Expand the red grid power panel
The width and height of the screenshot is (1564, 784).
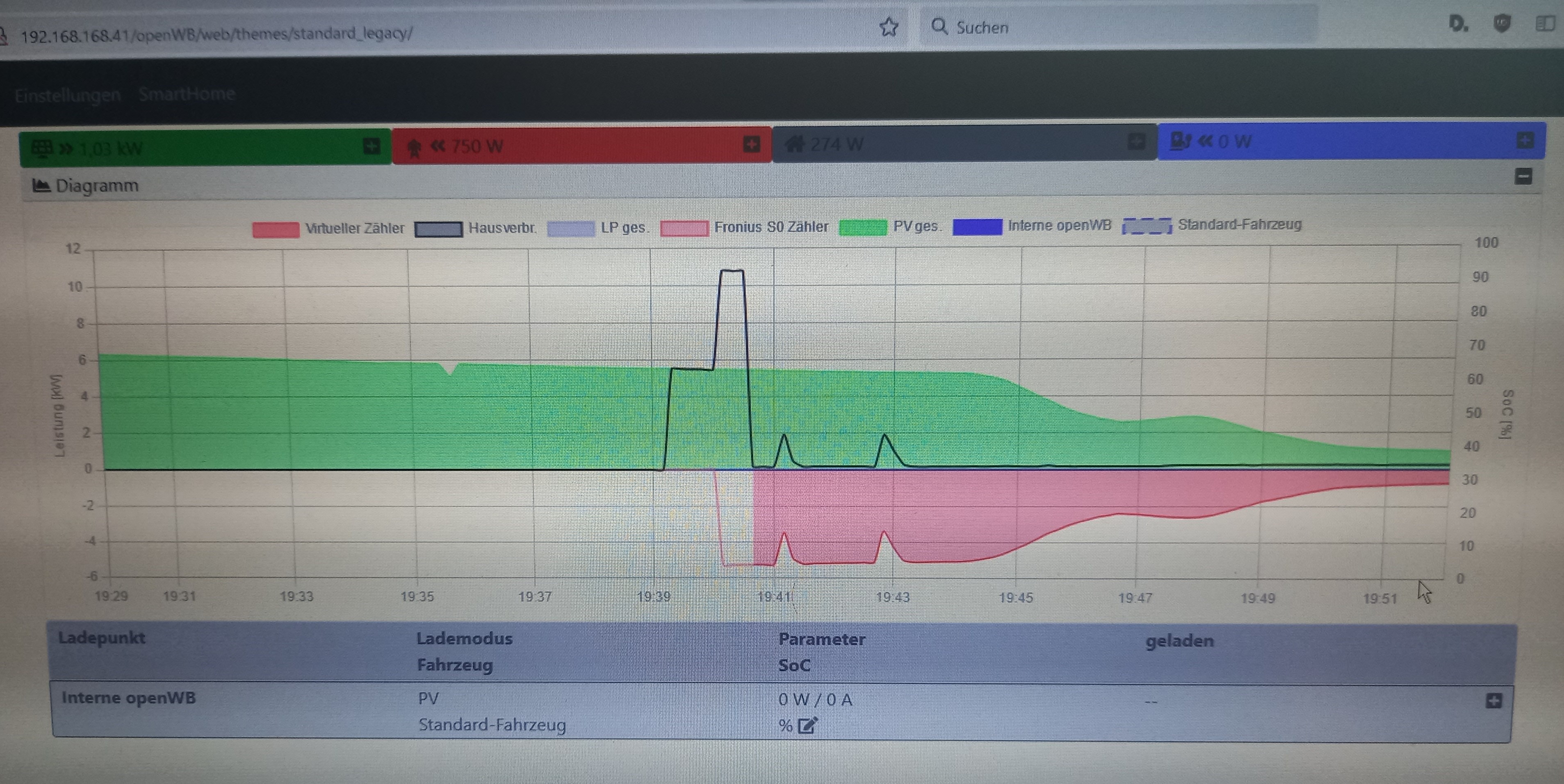point(751,144)
